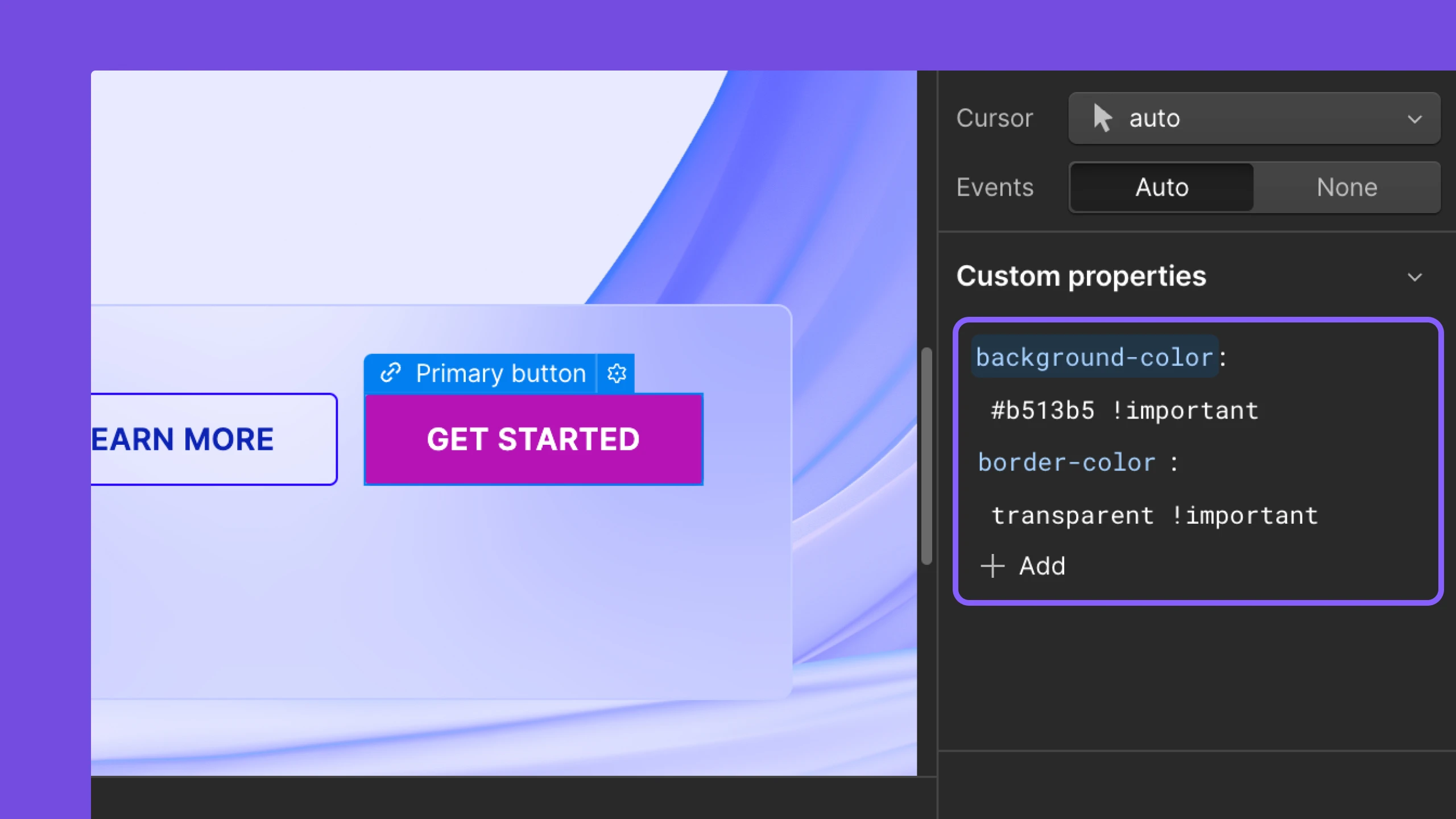Edit the #b513b5 !important value
The width and height of the screenshot is (1456, 819).
click(x=1124, y=410)
